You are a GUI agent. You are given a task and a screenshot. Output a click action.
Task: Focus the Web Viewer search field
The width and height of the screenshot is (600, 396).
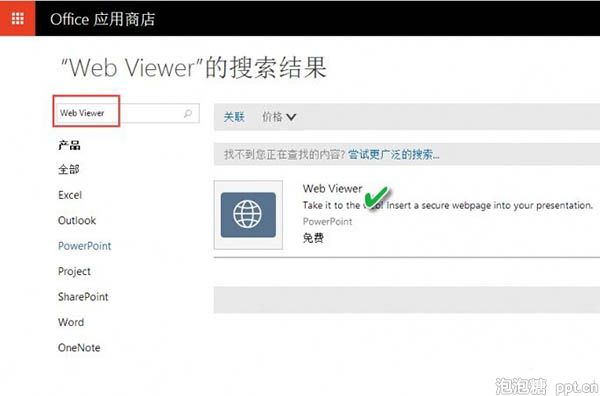click(128, 113)
